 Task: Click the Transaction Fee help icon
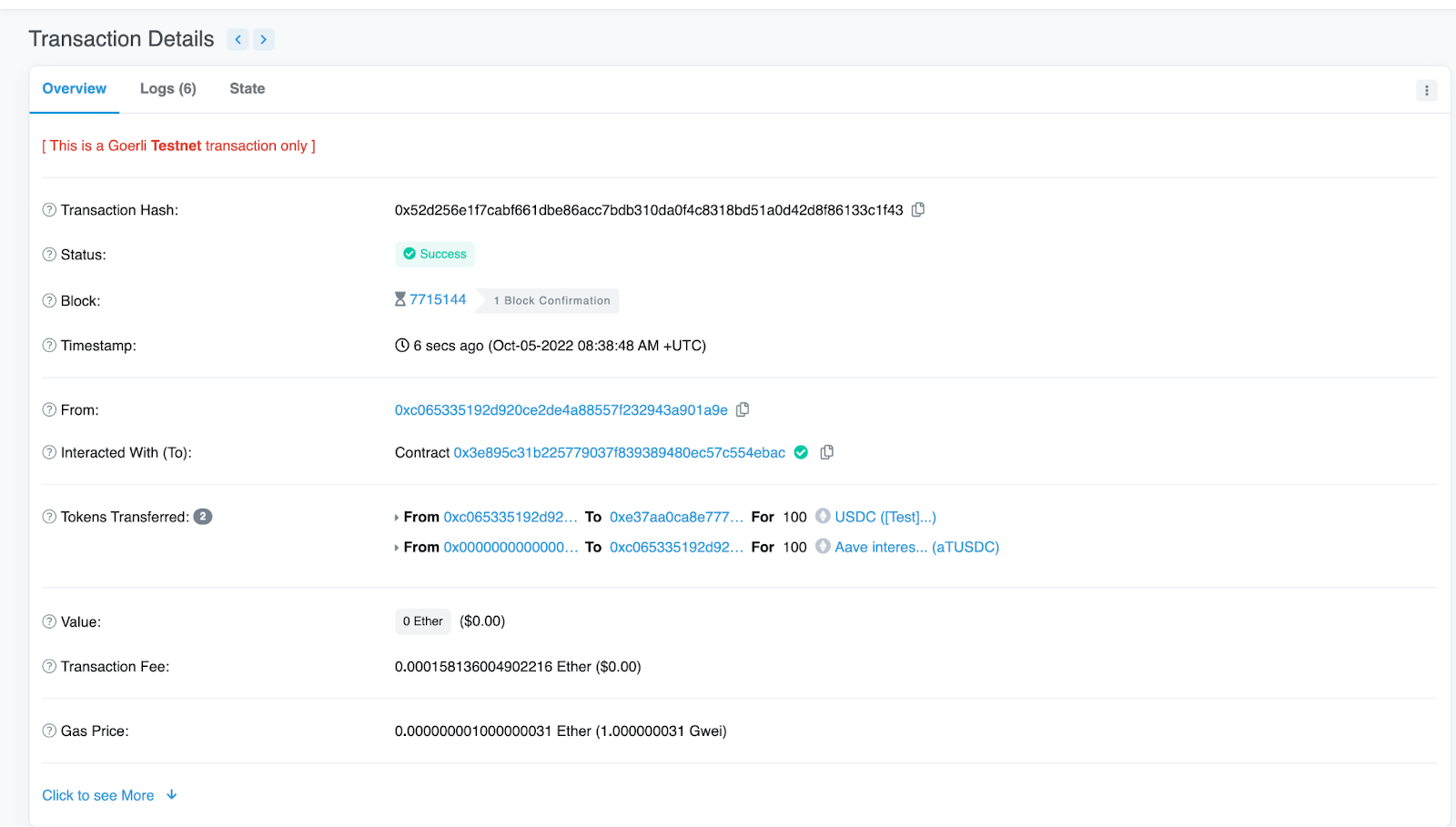[x=49, y=667]
